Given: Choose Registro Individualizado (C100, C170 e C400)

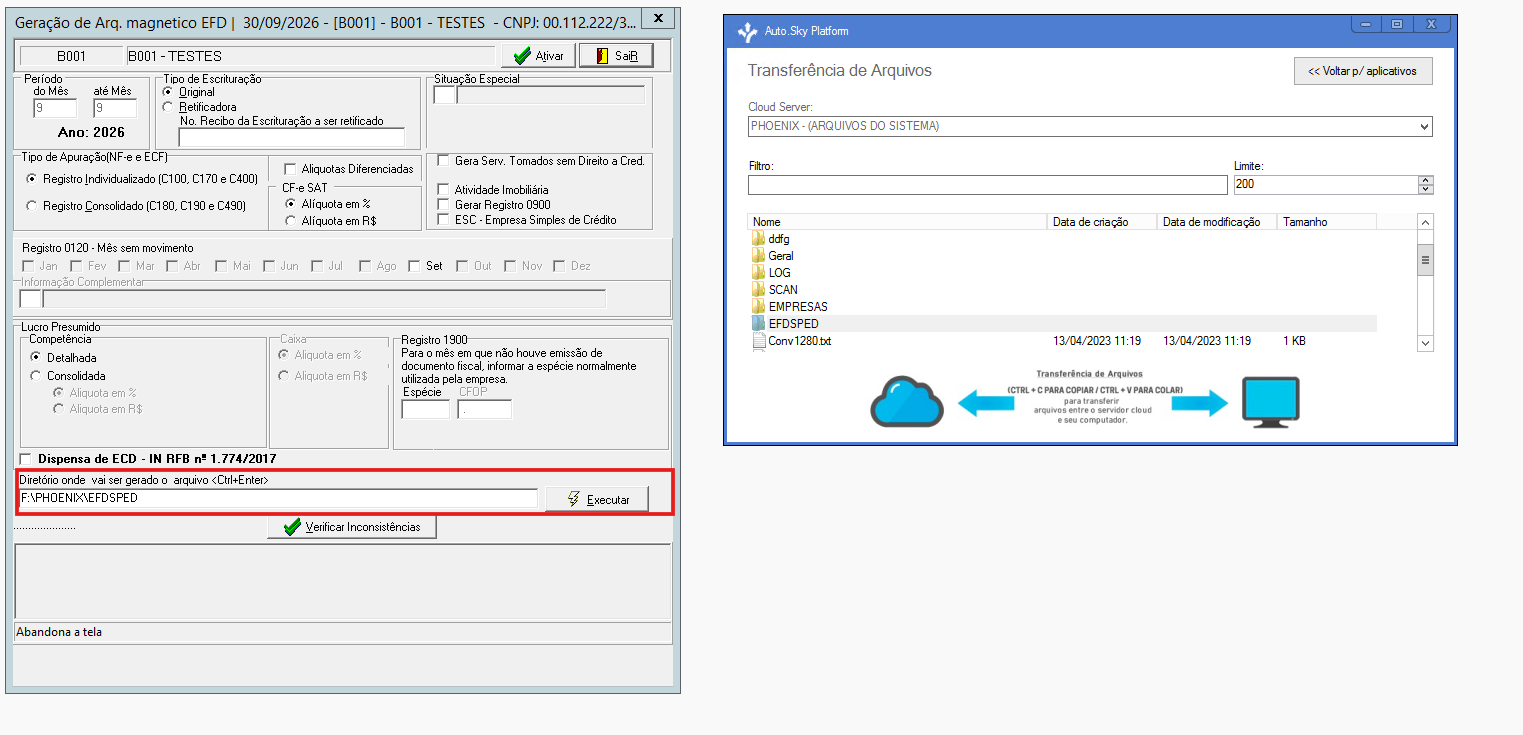Looking at the screenshot, I should point(34,179).
